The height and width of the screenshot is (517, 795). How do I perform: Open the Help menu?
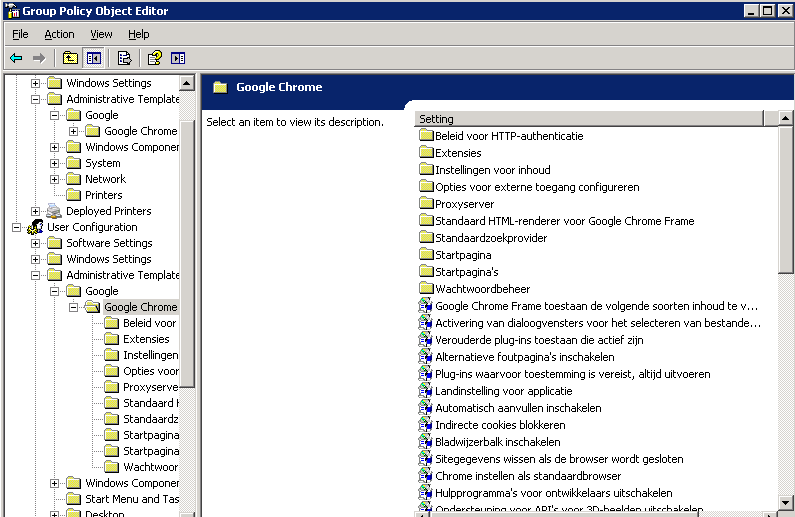138,34
